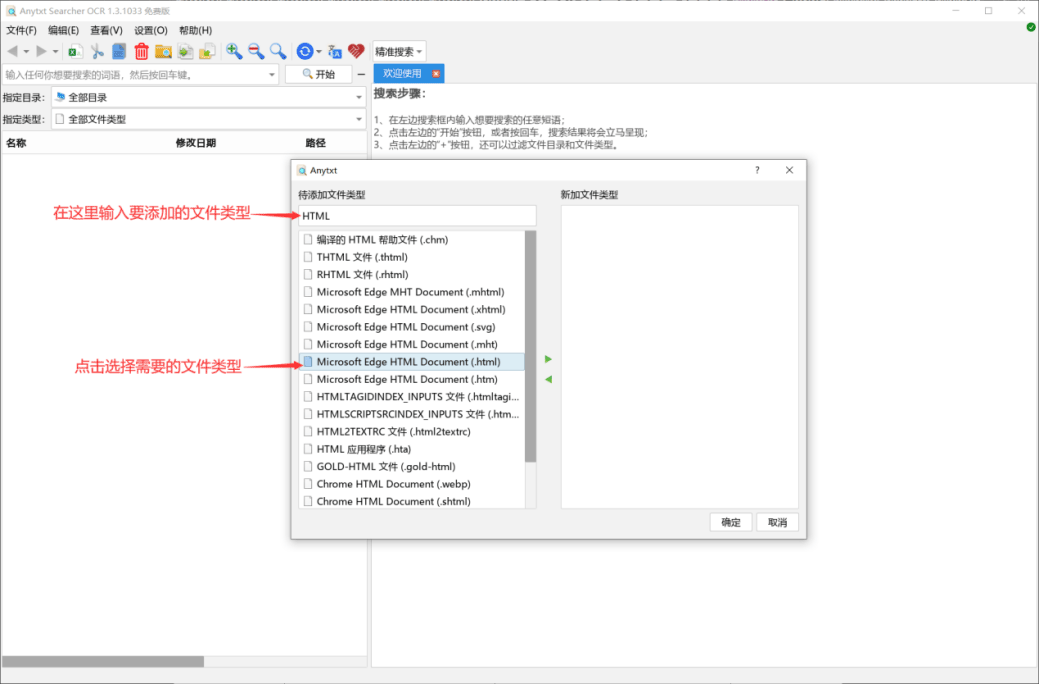Sort by 名称 column header
The height and width of the screenshot is (684, 1039).
point(17,142)
